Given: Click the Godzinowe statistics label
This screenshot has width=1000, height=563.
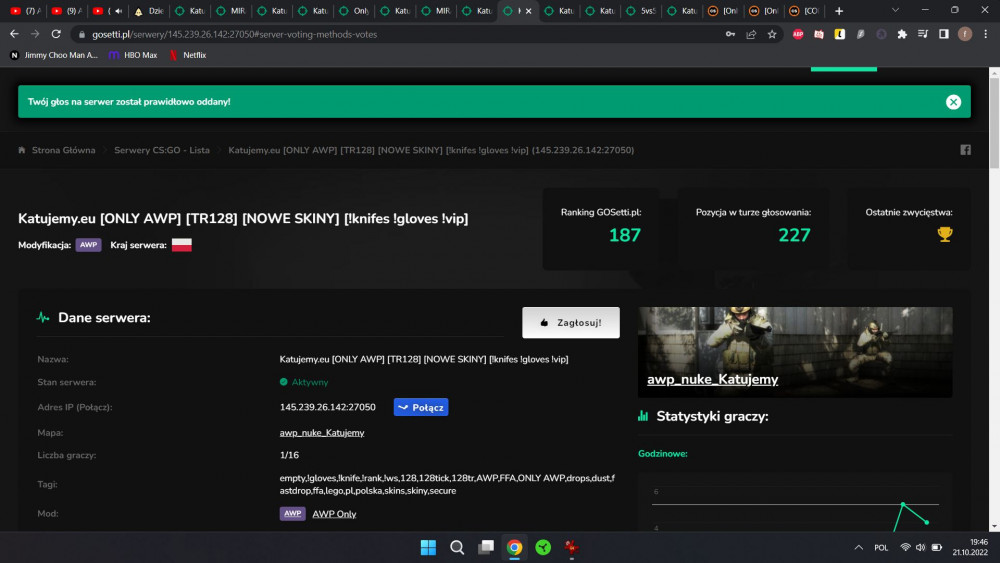Looking at the screenshot, I should (663, 454).
